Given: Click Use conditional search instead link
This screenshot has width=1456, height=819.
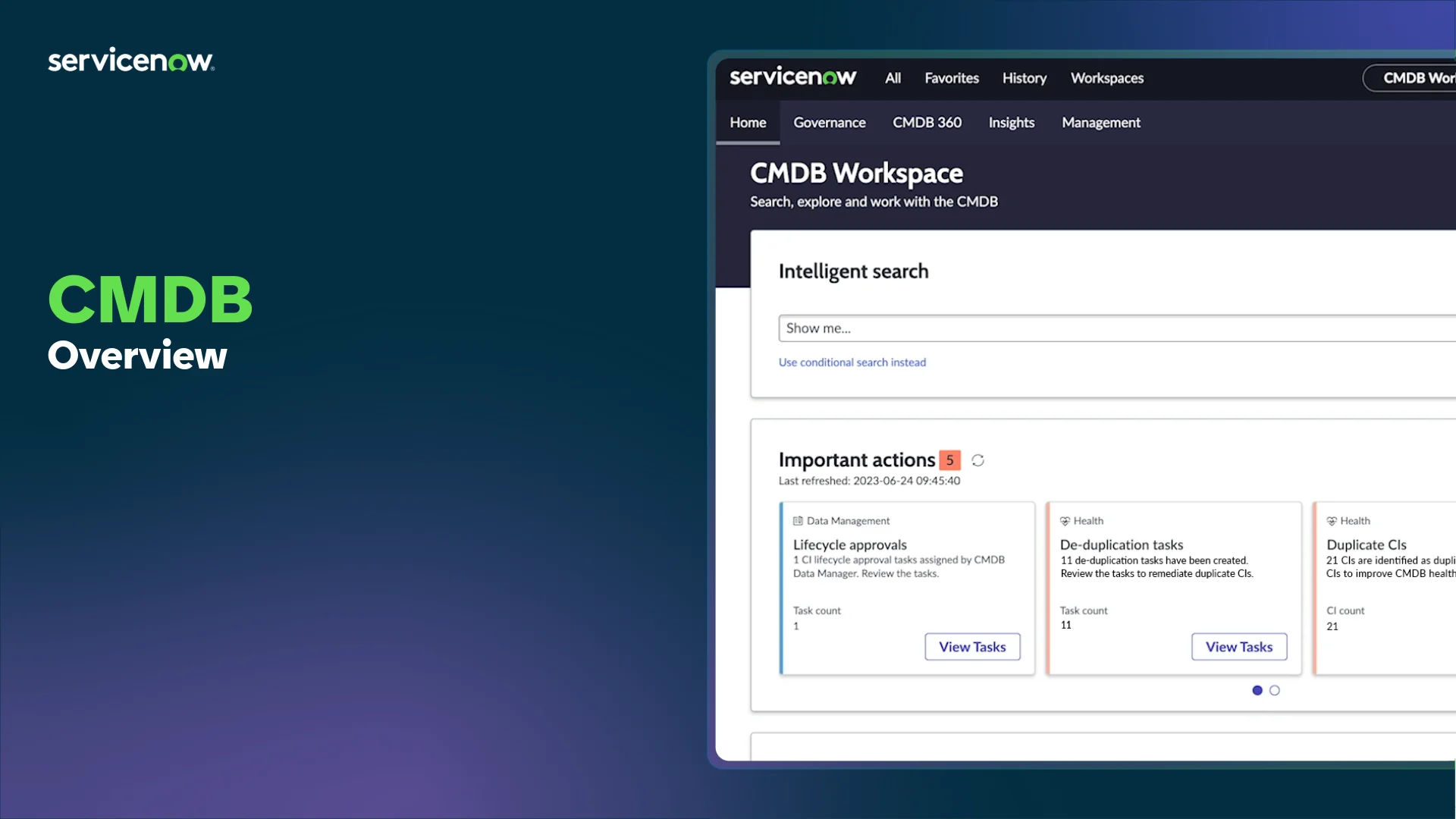Looking at the screenshot, I should (x=852, y=362).
